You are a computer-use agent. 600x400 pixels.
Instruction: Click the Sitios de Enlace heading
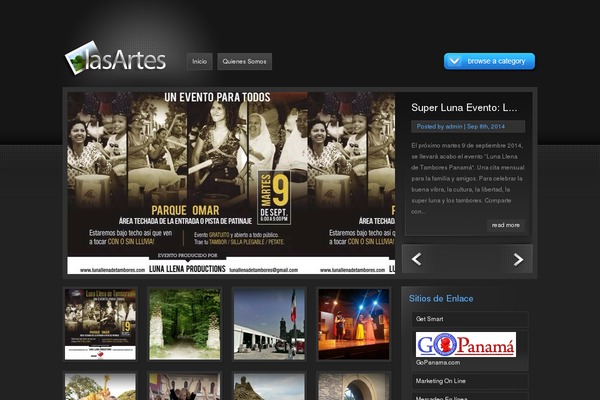(441, 299)
